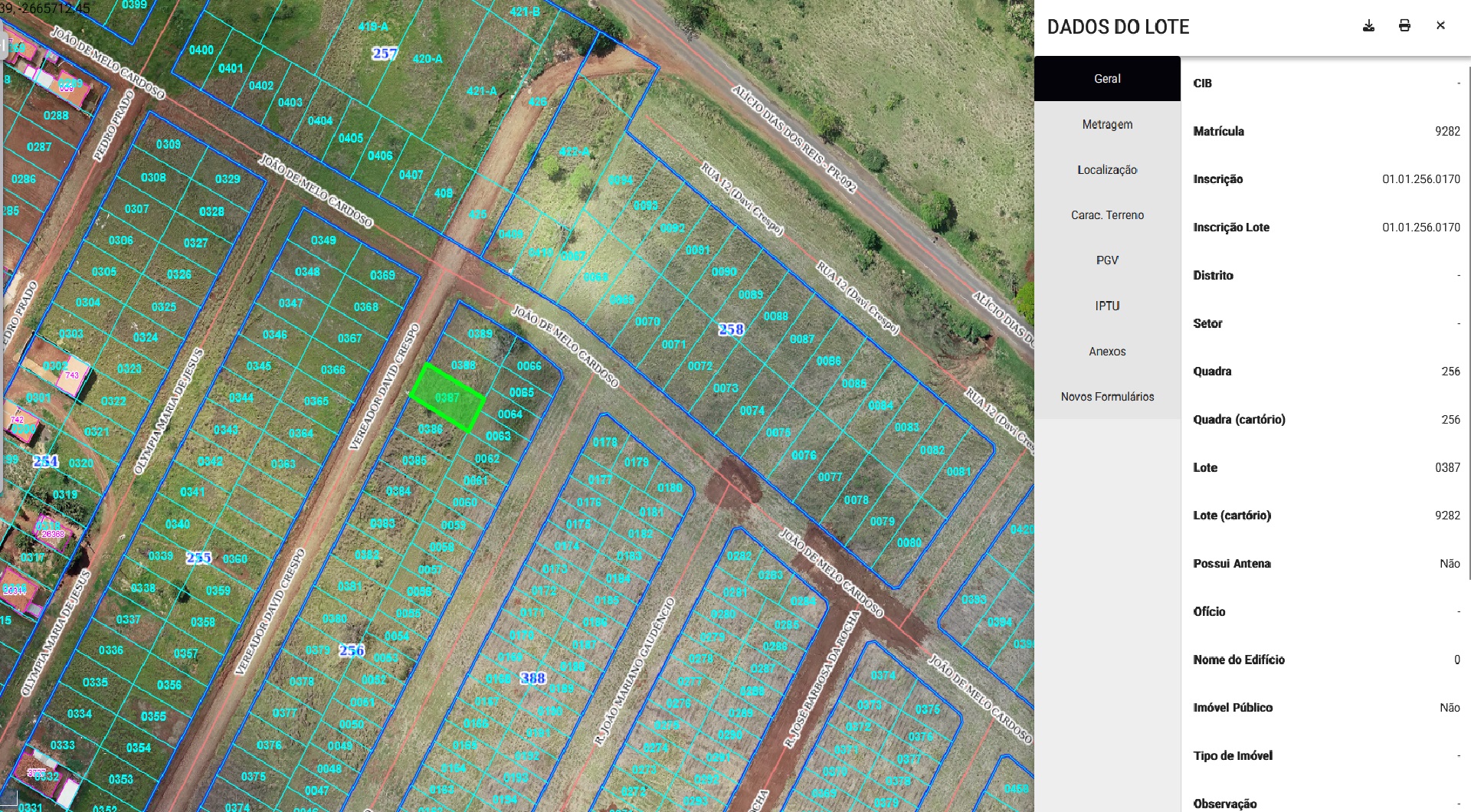Click the Distrito field label
The width and height of the screenshot is (1471, 812).
[1213, 276]
